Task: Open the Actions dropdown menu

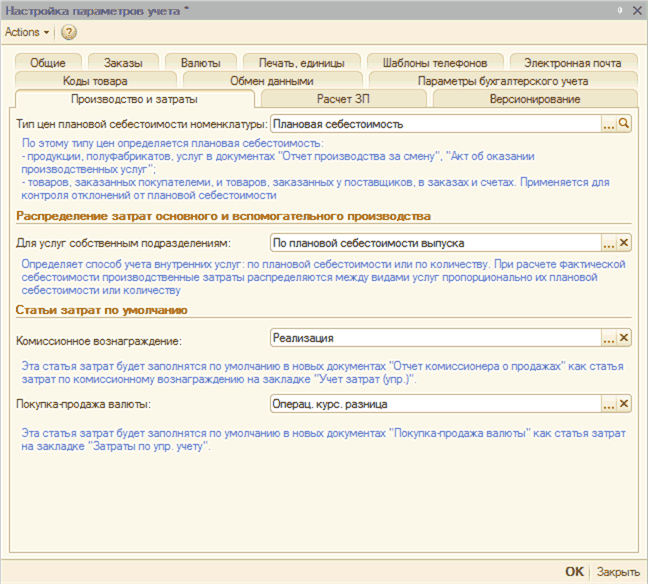Action: [x=27, y=32]
